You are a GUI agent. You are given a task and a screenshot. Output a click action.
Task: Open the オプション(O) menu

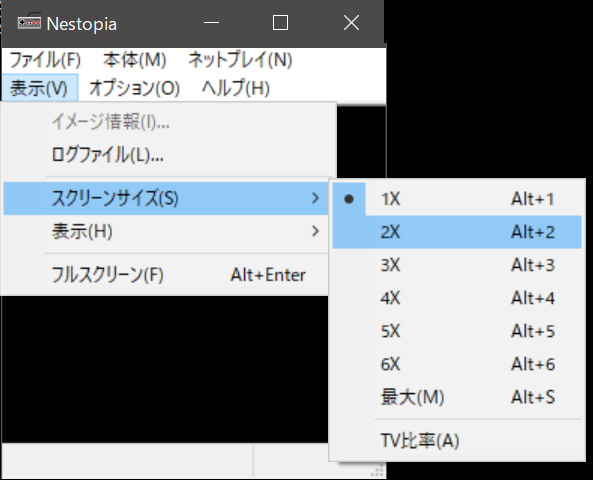(135, 88)
